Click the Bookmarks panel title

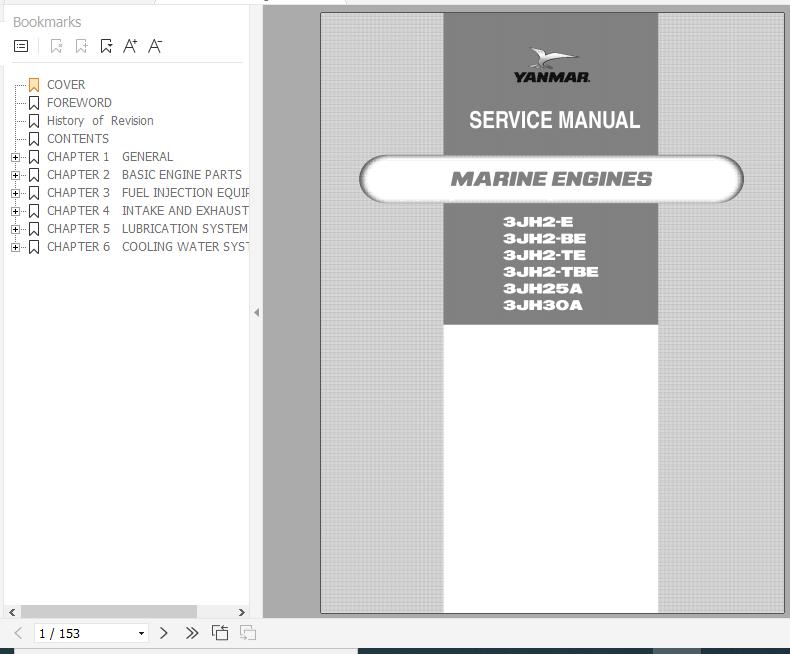(x=47, y=22)
